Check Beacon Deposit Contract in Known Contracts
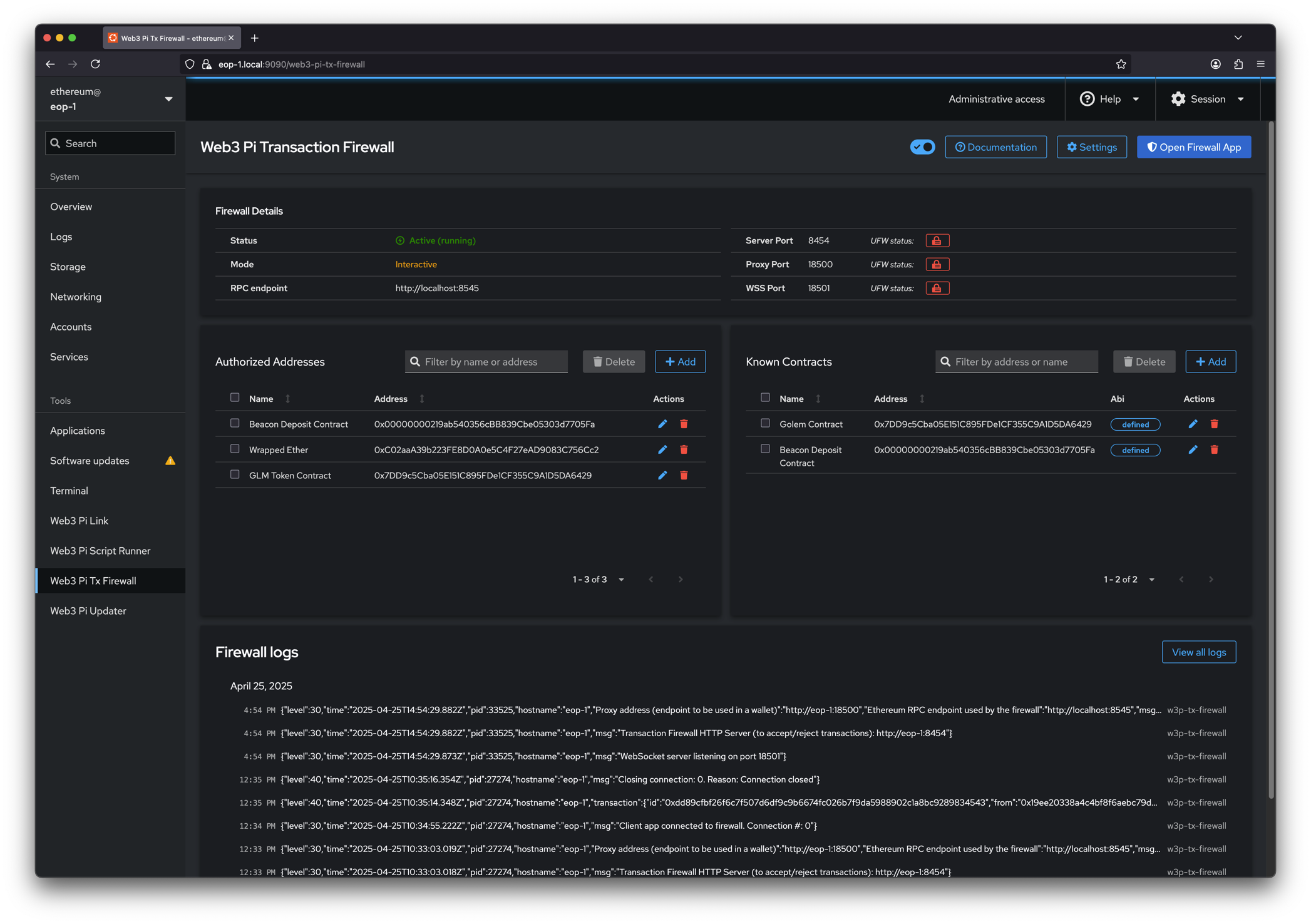 point(765,449)
